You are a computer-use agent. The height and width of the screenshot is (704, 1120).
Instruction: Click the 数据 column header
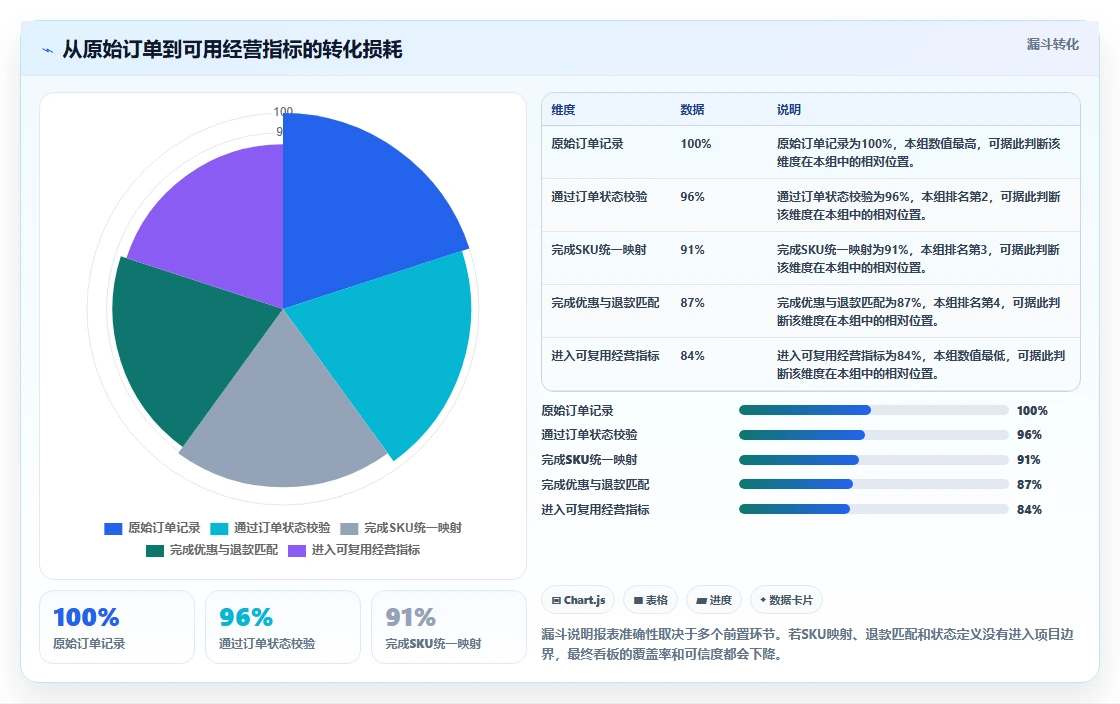tap(692, 109)
